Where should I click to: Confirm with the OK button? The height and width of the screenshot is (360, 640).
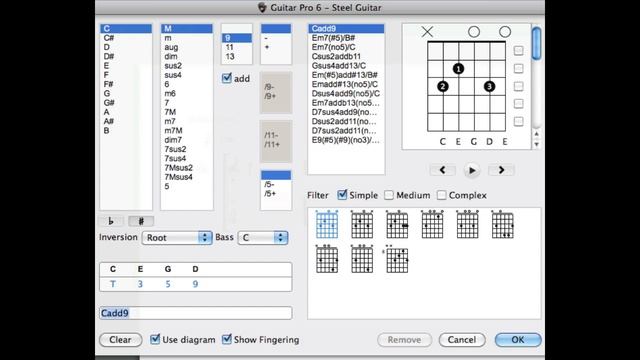click(x=518, y=340)
